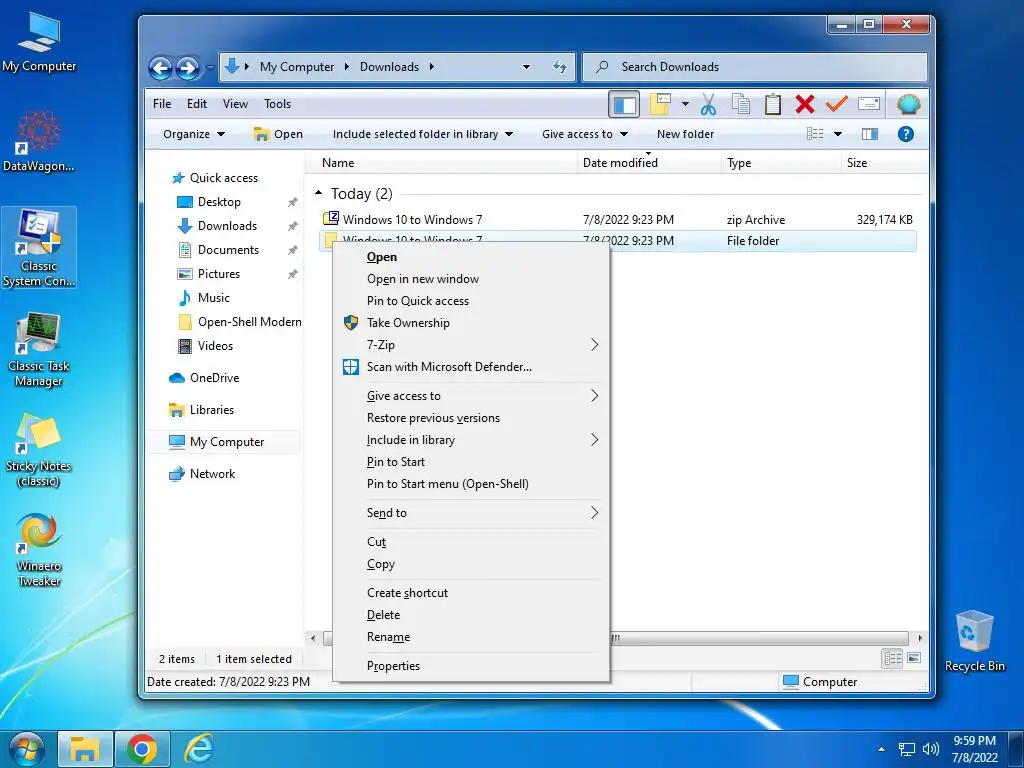Open the view options dropdown arrow
This screenshot has height=768, width=1024.
coord(838,134)
